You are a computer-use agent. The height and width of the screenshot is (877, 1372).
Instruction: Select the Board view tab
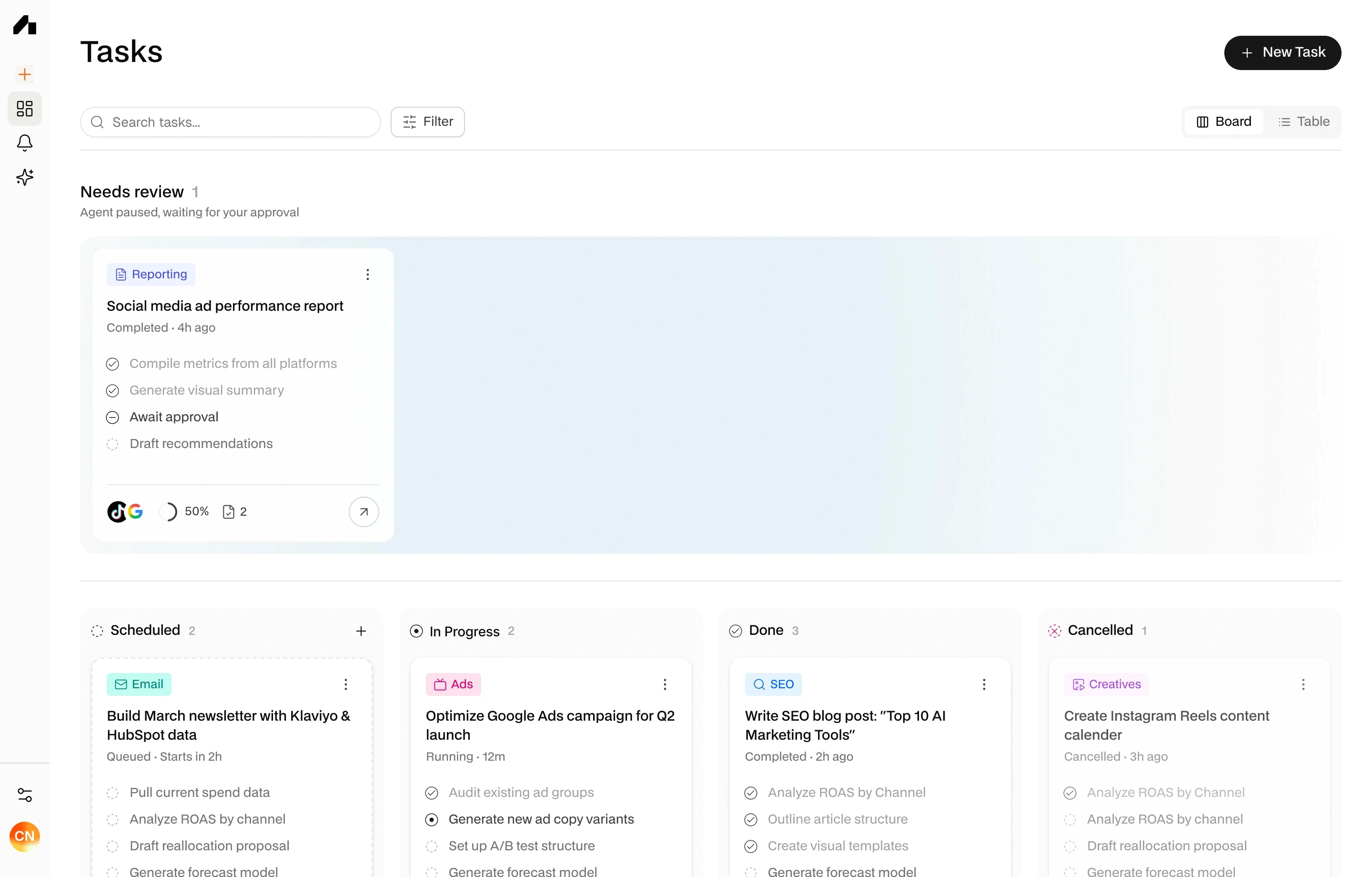pos(1224,122)
